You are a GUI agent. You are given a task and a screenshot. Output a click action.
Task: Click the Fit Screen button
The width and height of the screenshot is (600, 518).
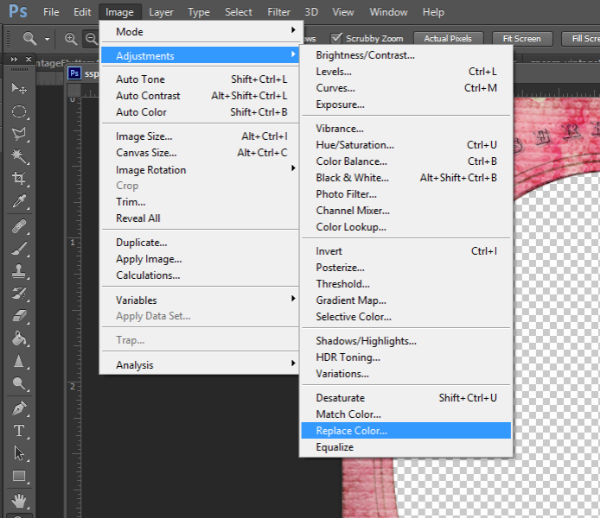click(x=522, y=38)
